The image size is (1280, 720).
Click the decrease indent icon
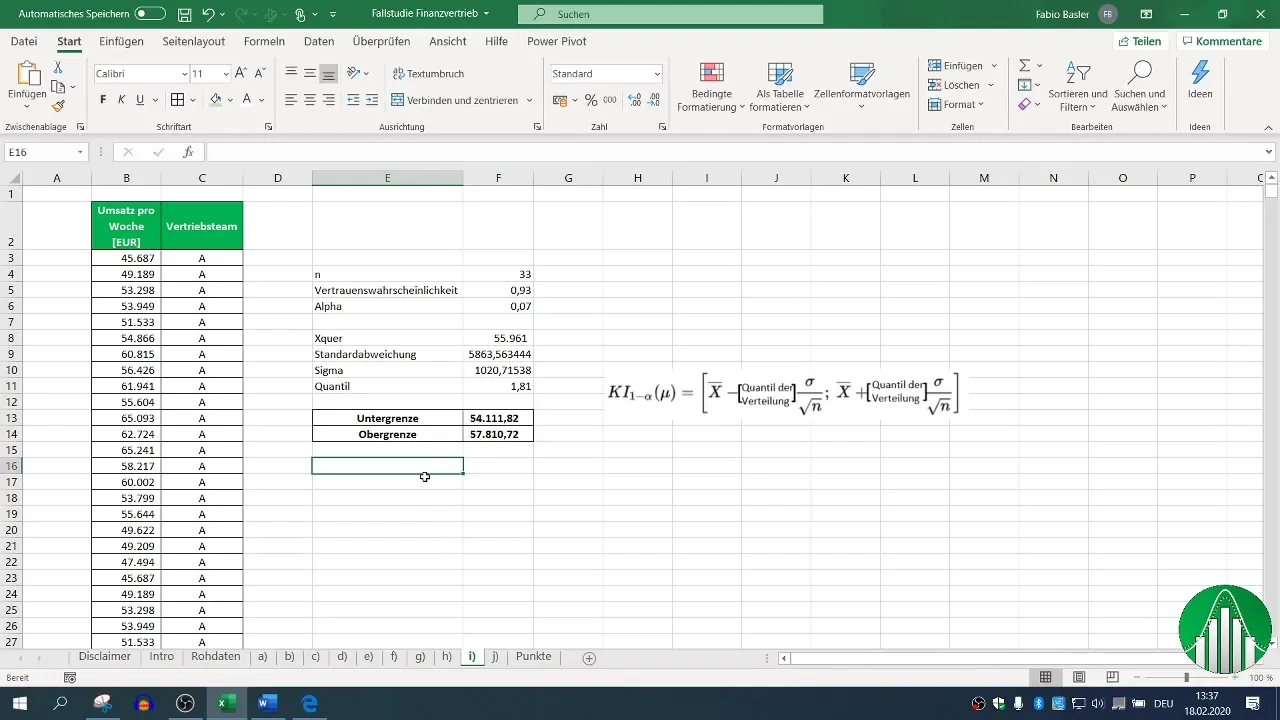click(x=353, y=100)
